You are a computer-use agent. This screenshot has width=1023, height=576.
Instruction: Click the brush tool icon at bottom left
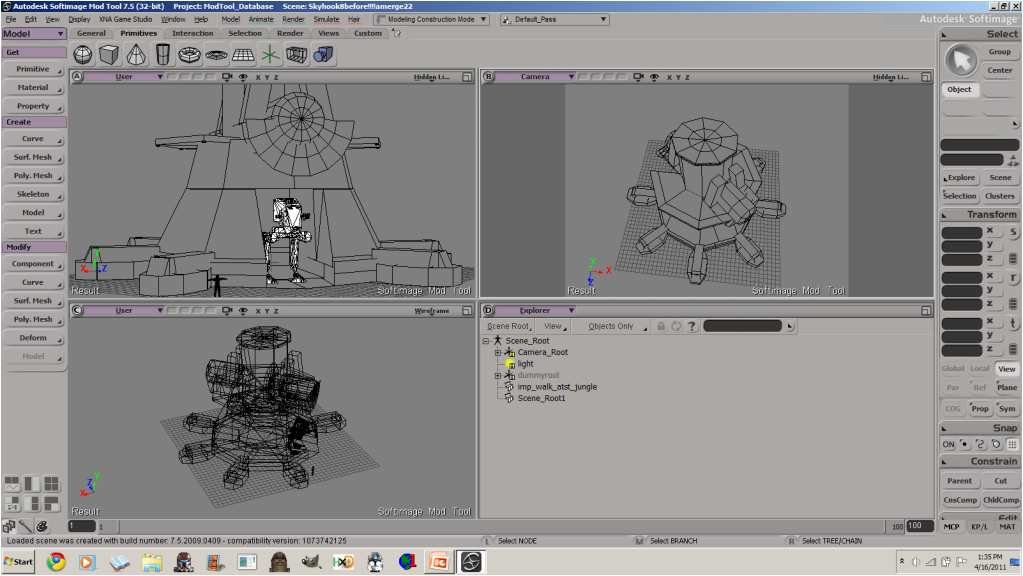pyautogui.click(x=25, y=526)
